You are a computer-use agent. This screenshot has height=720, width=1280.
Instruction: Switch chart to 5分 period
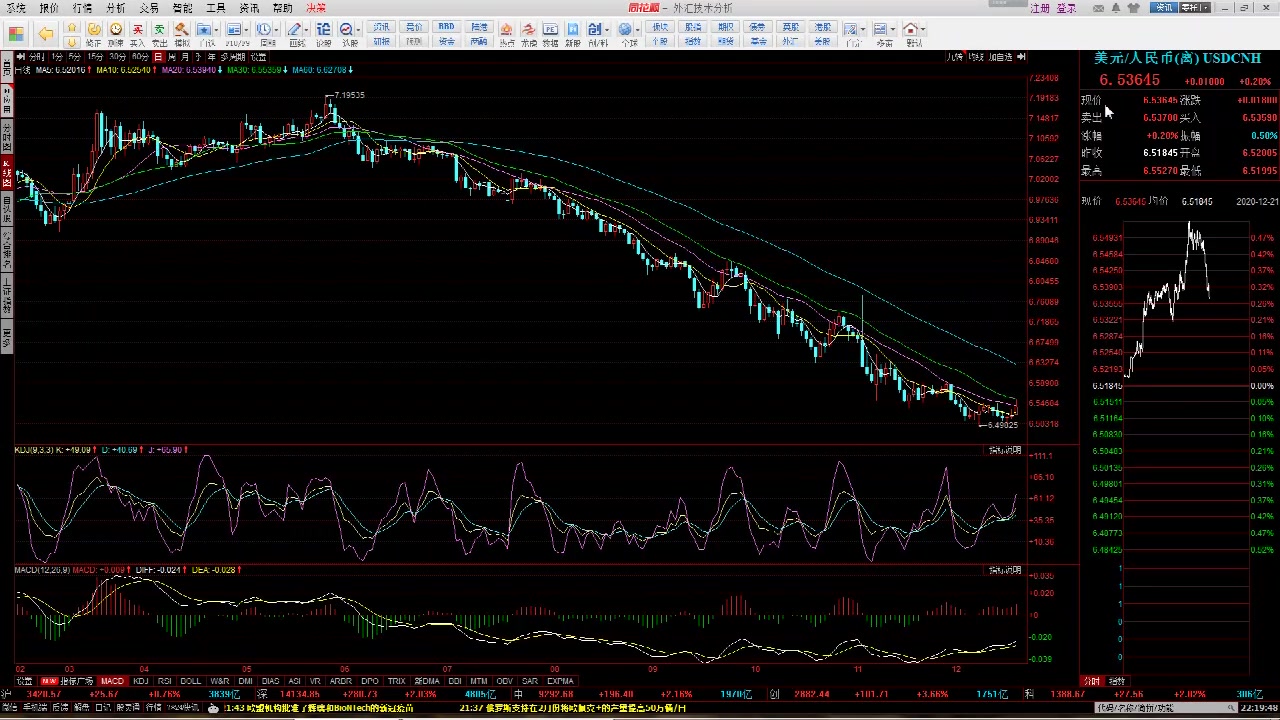[75, 57]
